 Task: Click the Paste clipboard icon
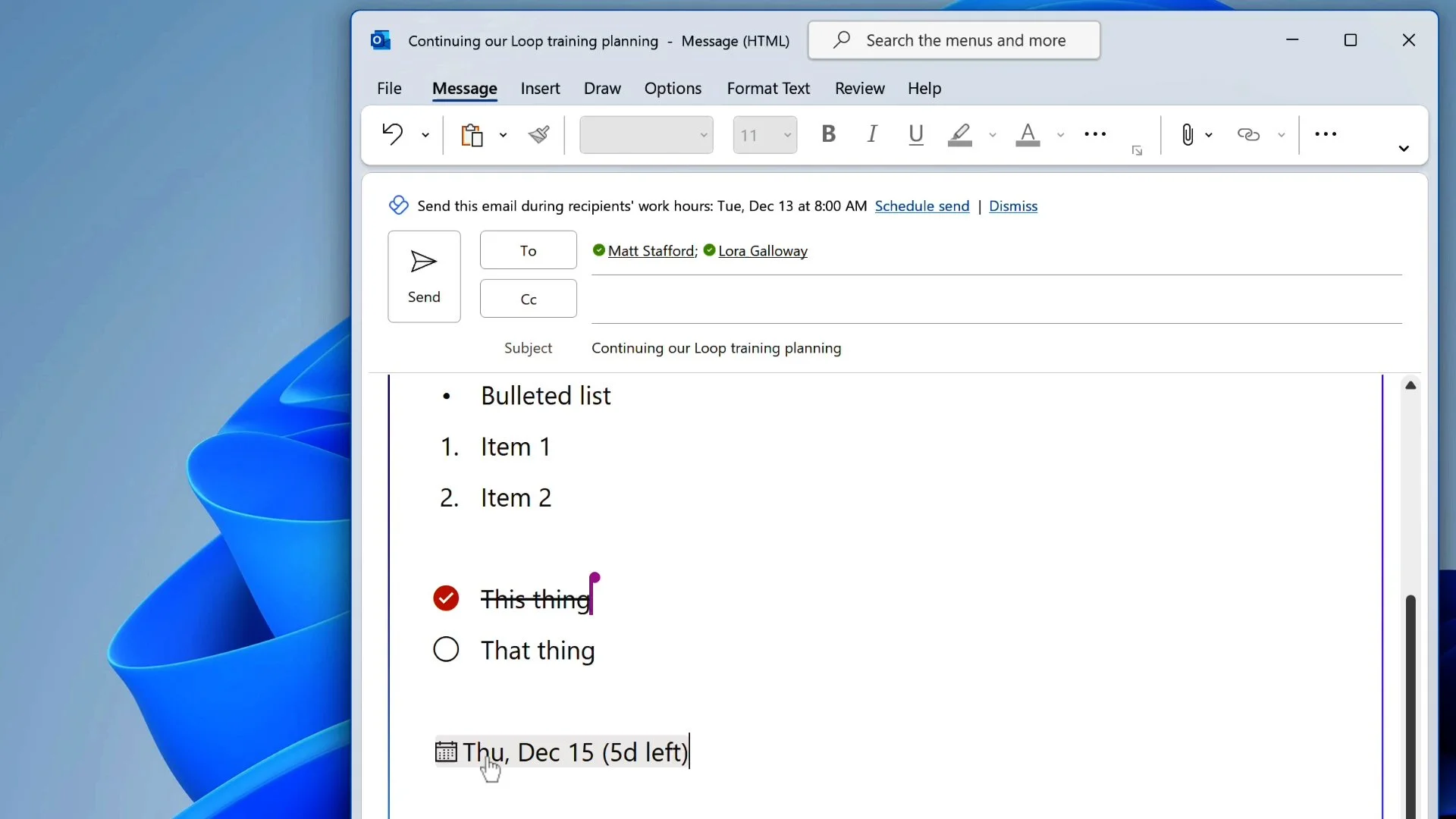[472, 135]
